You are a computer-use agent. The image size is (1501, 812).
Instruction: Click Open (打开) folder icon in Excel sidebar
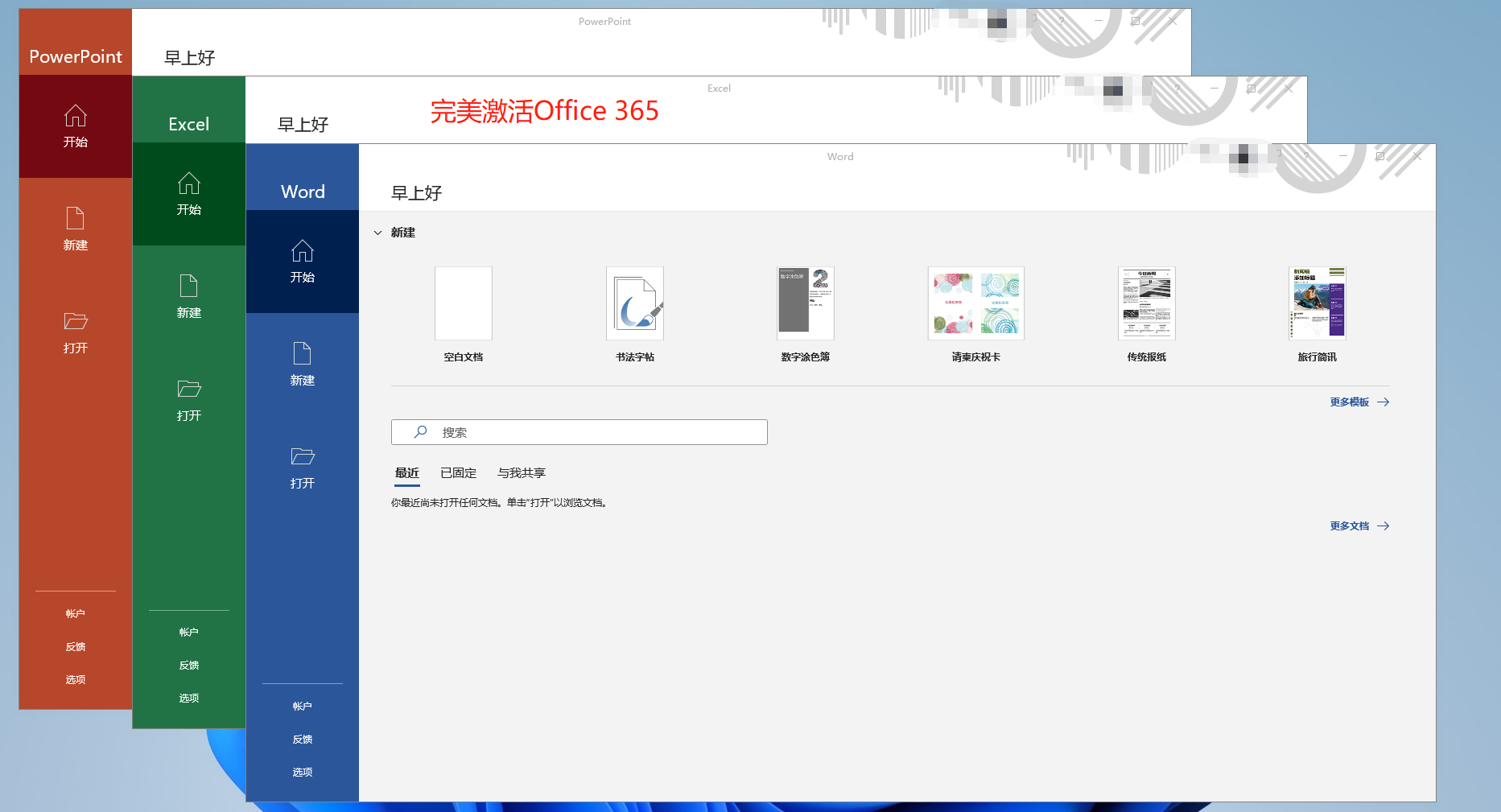[x=188, y=389]
